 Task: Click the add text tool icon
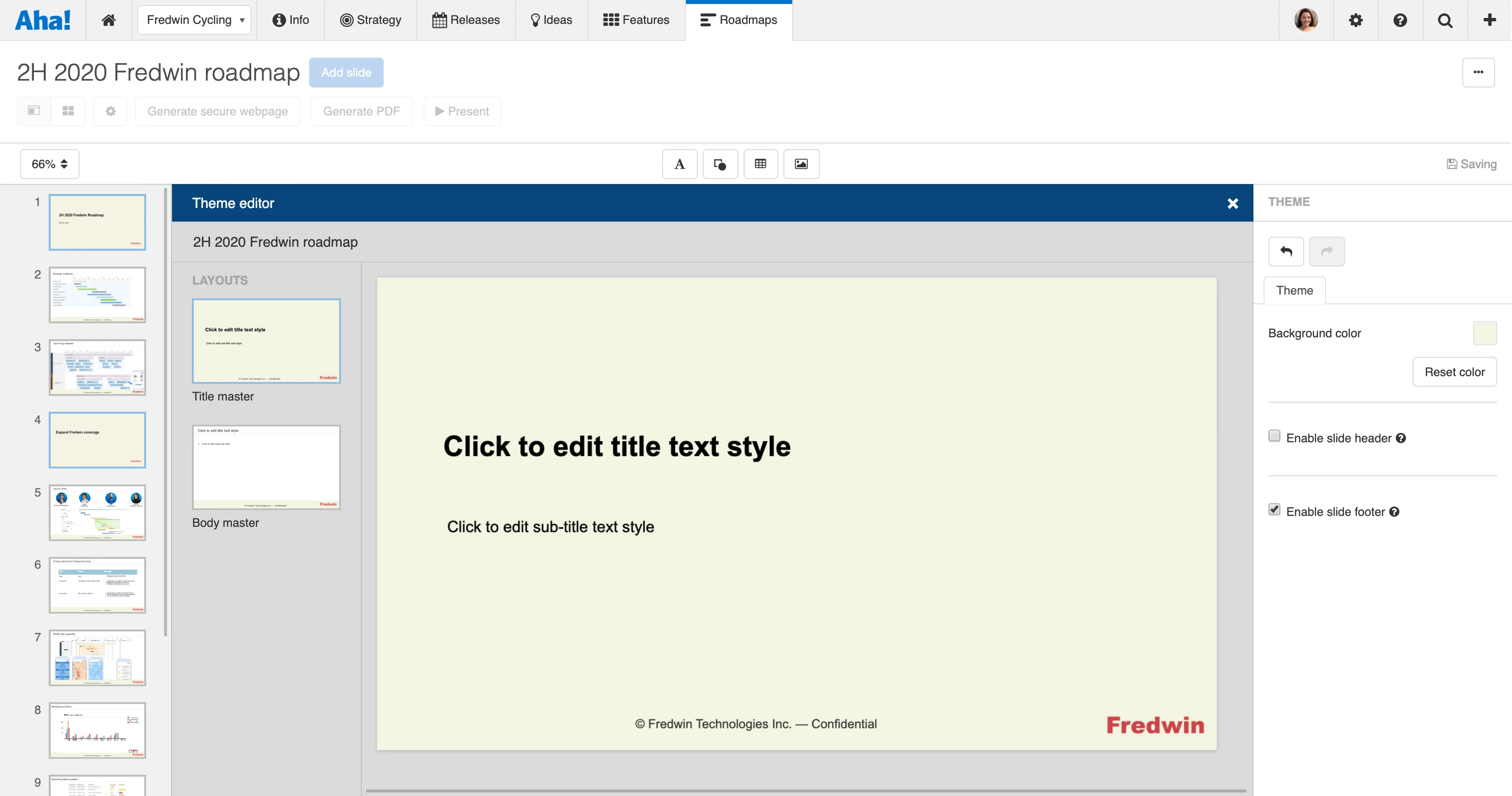coord(680,164)
